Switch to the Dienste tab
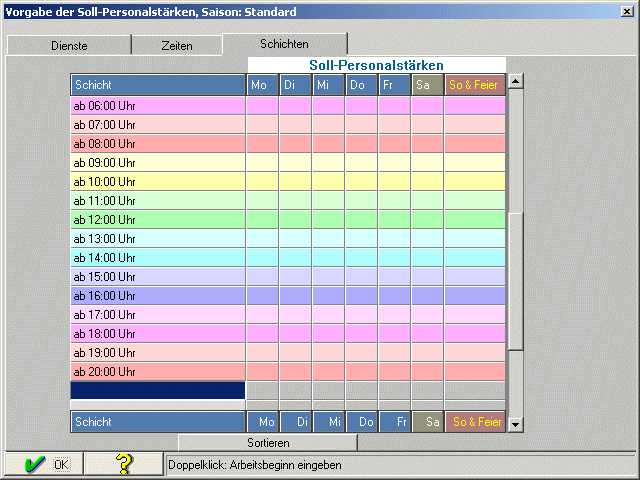 tap(69, 46)
